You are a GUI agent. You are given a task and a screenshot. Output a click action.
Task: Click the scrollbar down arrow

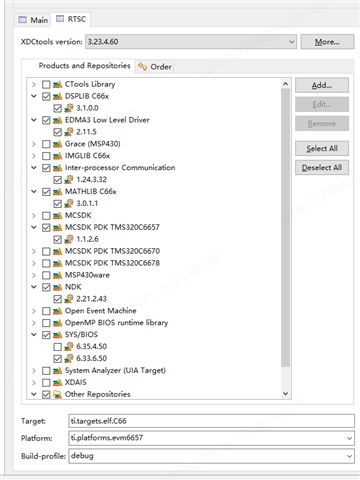(x=285, y=393)
